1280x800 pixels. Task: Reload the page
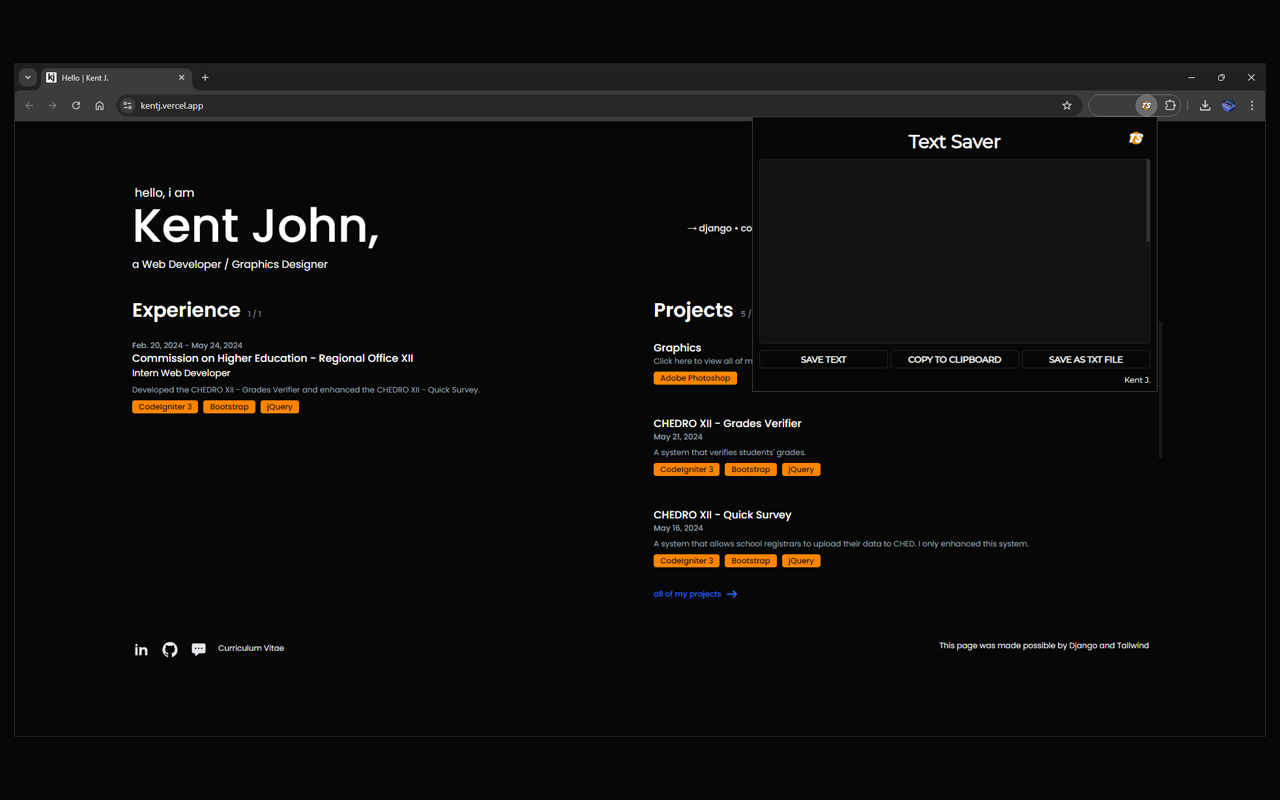[76, 106]
